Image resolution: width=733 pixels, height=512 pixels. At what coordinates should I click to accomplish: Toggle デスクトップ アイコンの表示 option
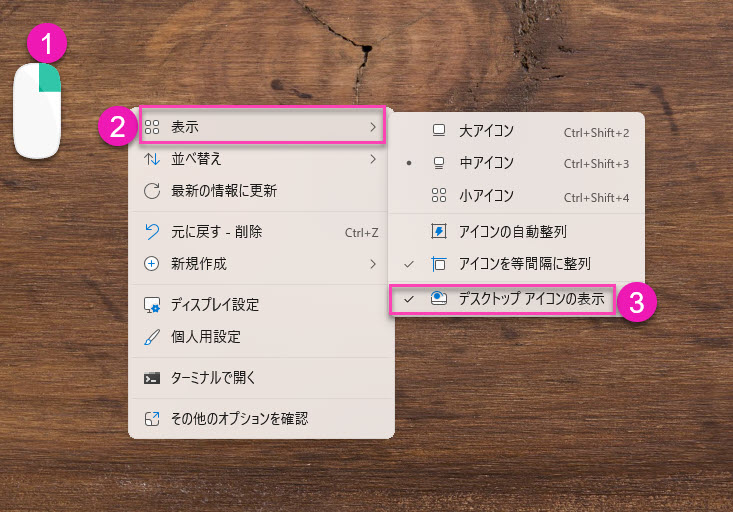tap(530, 298)
